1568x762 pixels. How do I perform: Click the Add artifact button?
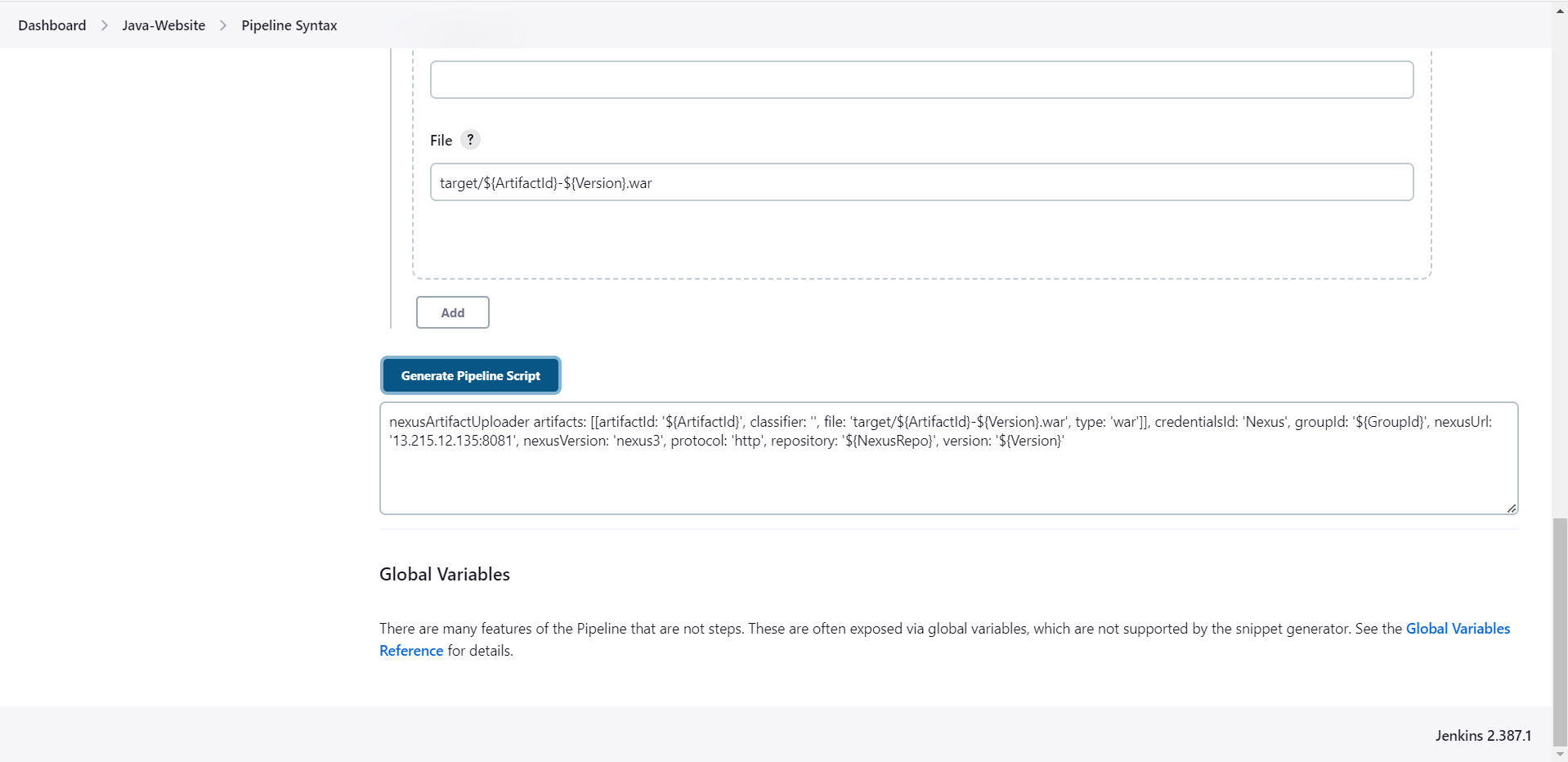pos(453,312)
